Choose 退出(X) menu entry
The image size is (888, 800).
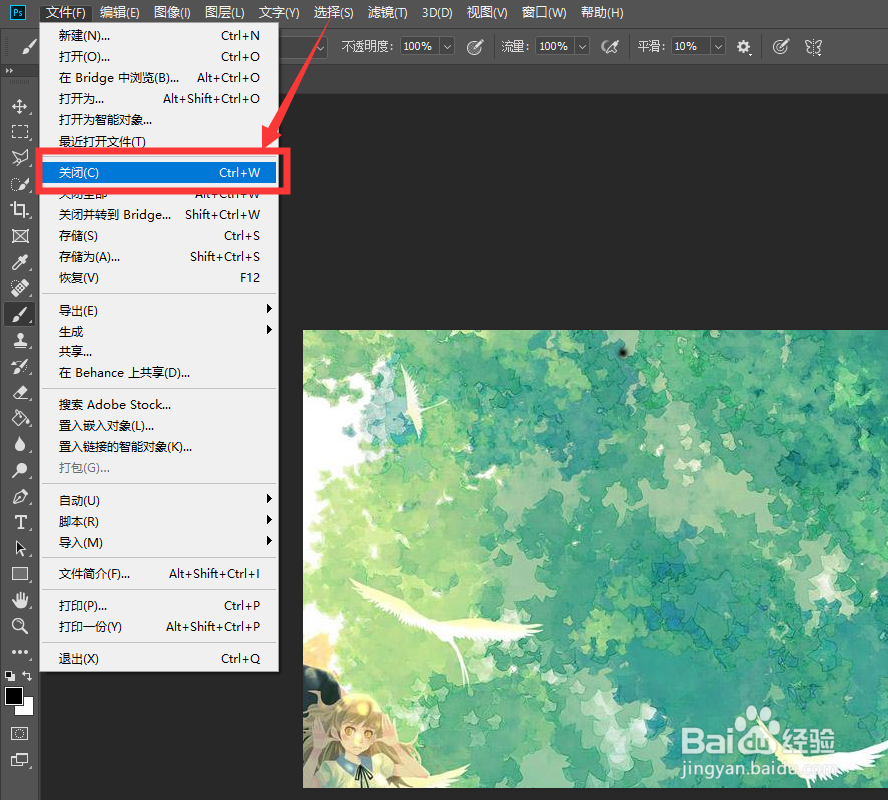tap(159, 658)
